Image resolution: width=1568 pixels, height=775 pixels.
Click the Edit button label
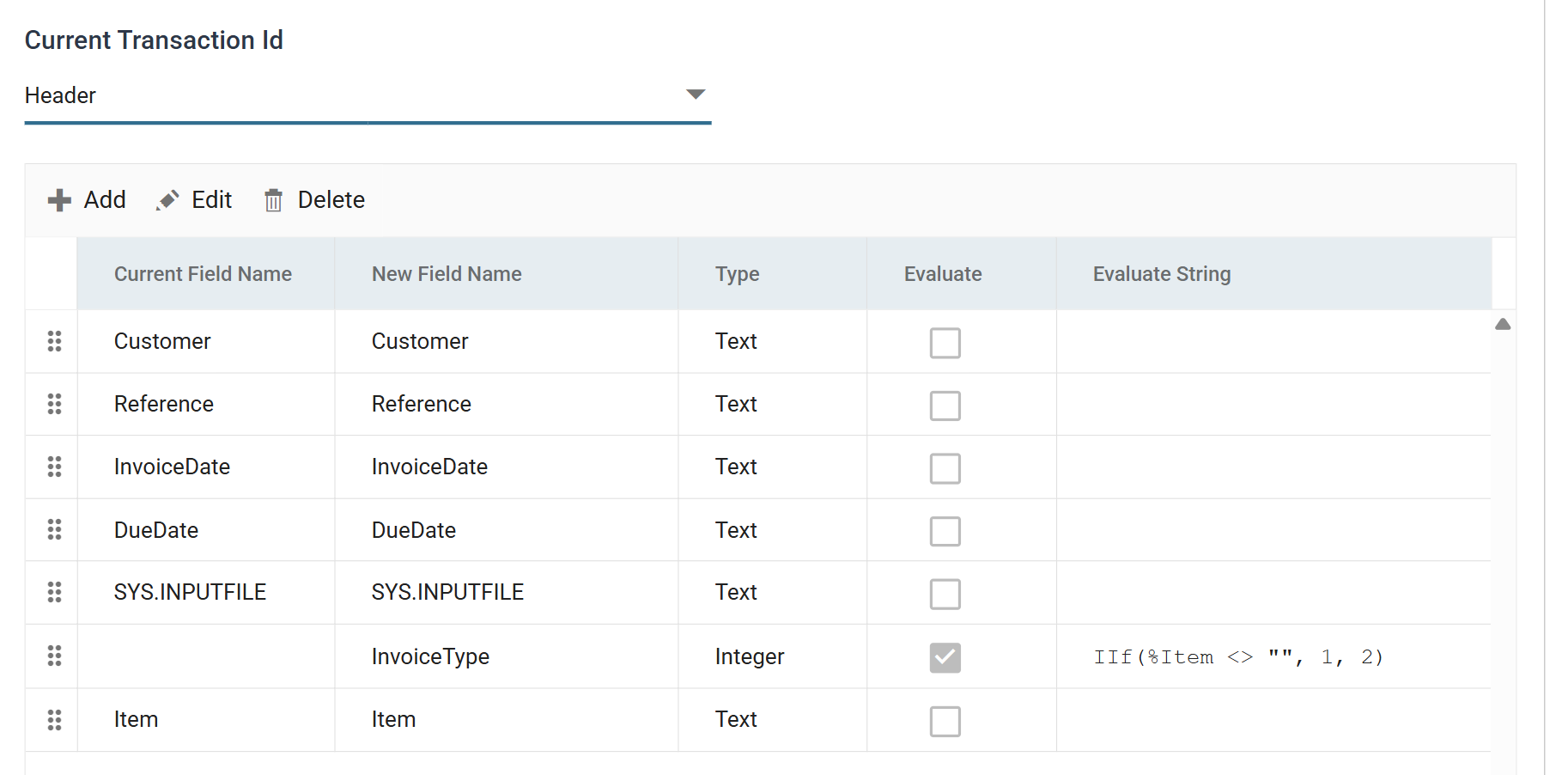[x=212, y=200]
